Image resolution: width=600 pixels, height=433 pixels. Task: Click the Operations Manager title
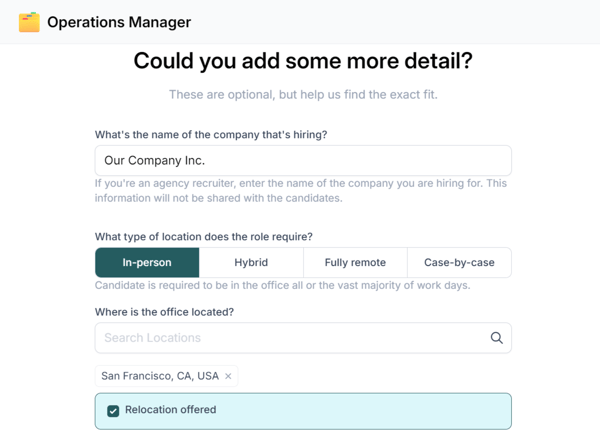tap(119, 22)
